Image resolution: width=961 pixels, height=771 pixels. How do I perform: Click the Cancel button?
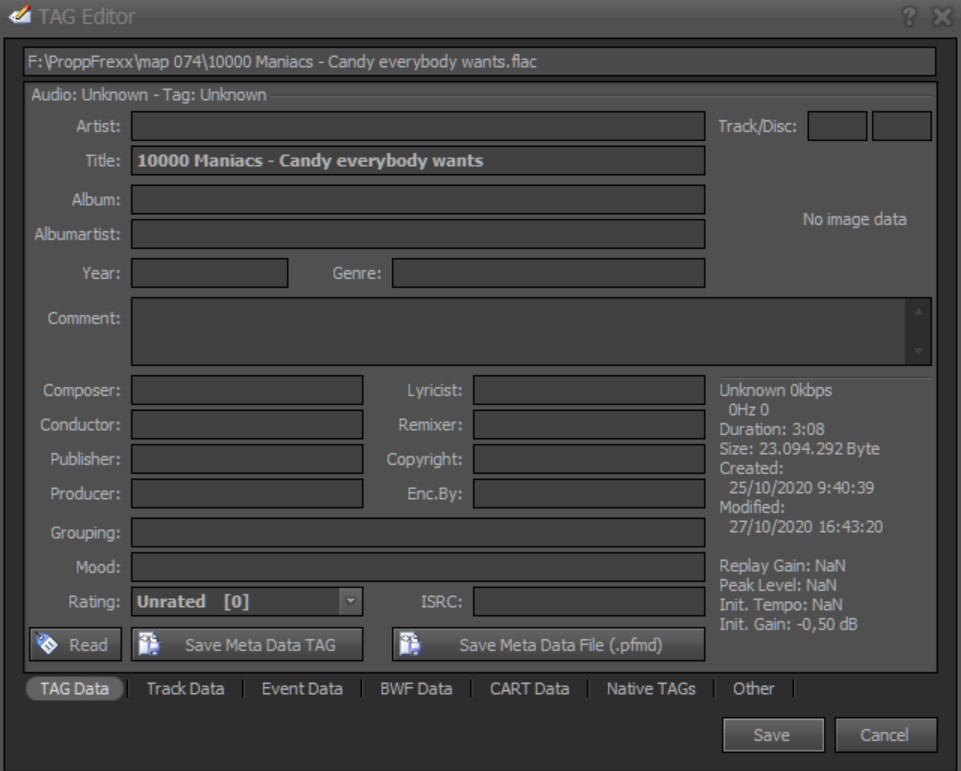(x=886, y=735)
